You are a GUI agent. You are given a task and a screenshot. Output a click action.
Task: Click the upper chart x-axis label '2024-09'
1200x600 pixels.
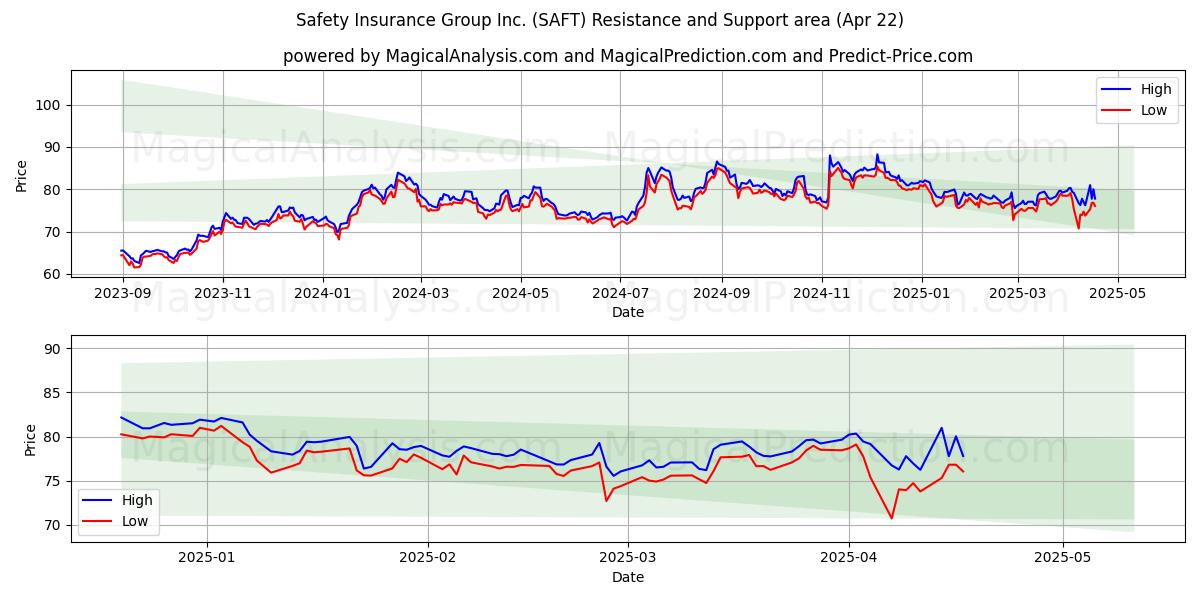(x=722, y=295)
